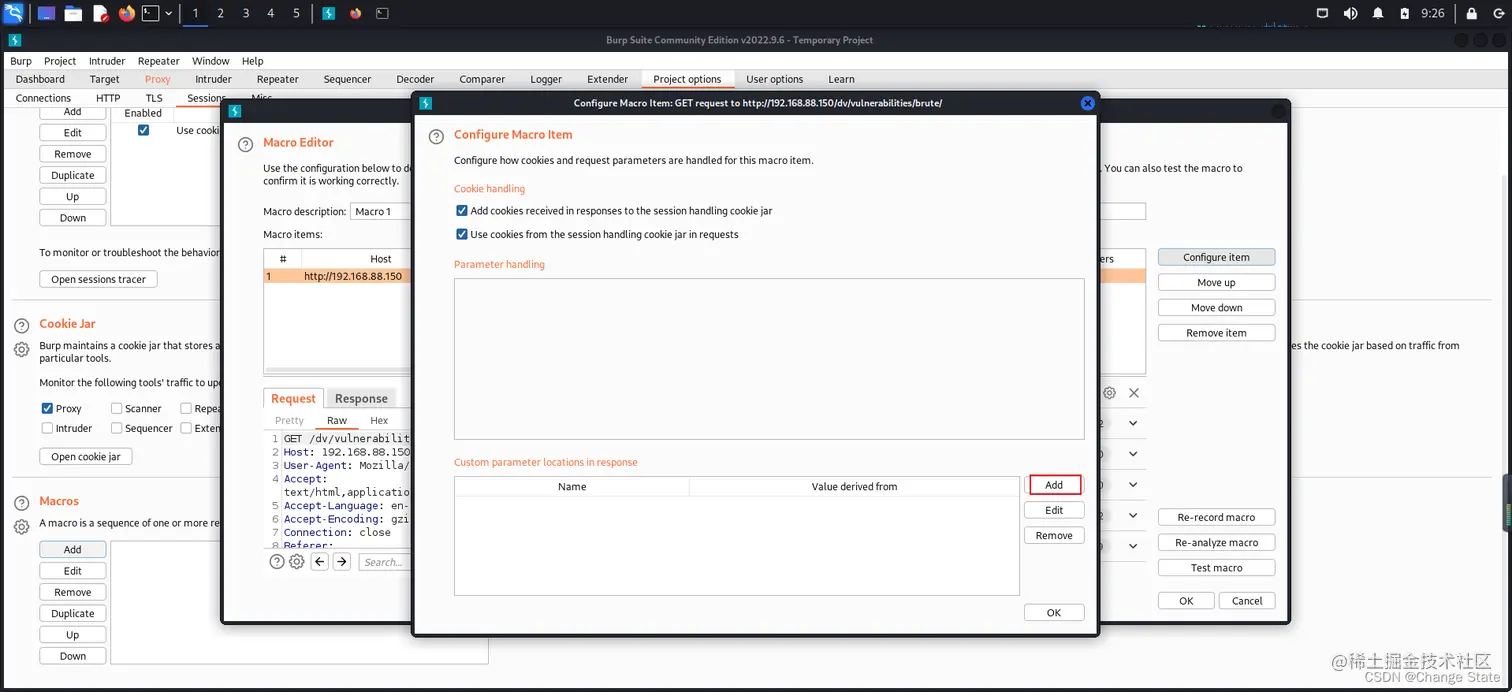The width and height of the screenshot is (1512, 692).
Task: Open the Cookie Jar settings gear
Action: (21, 349)
